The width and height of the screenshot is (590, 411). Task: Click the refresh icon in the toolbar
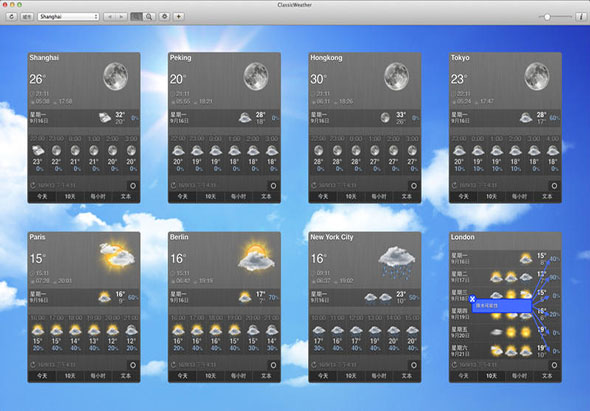12,17
